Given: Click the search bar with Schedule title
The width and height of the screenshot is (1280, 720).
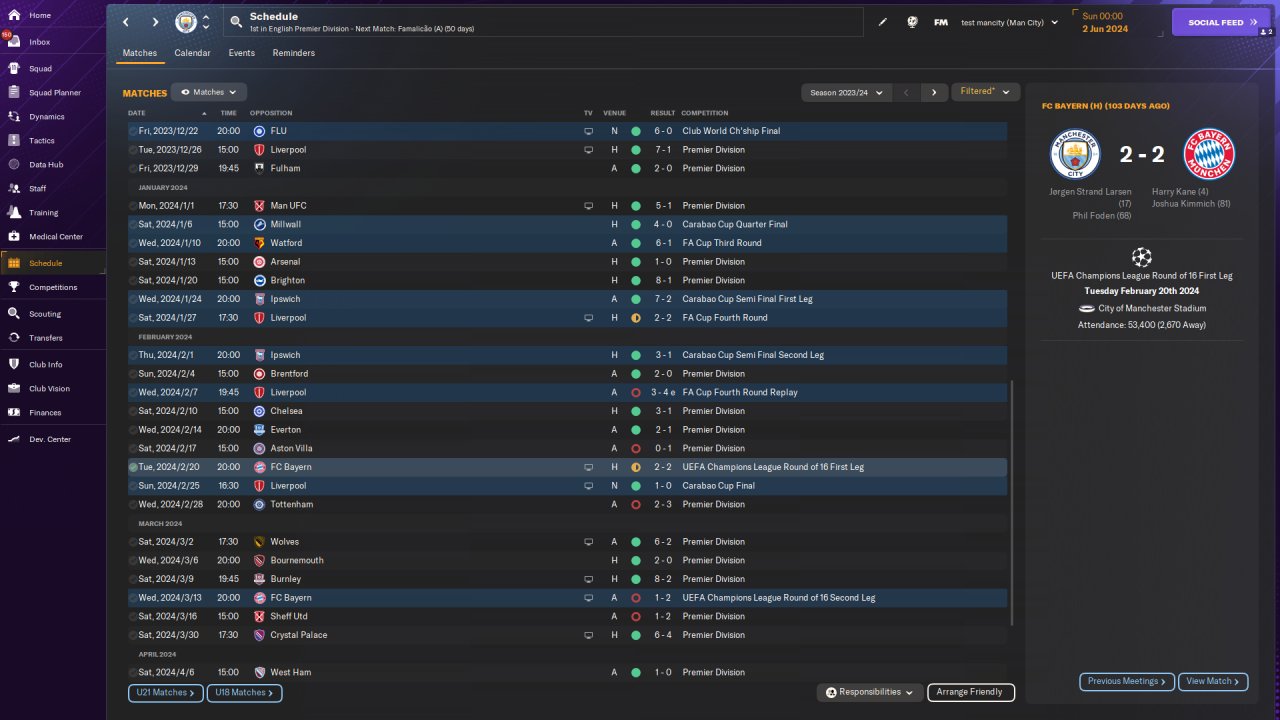Looking at the screenshot, I should click(x=544, y=22).
